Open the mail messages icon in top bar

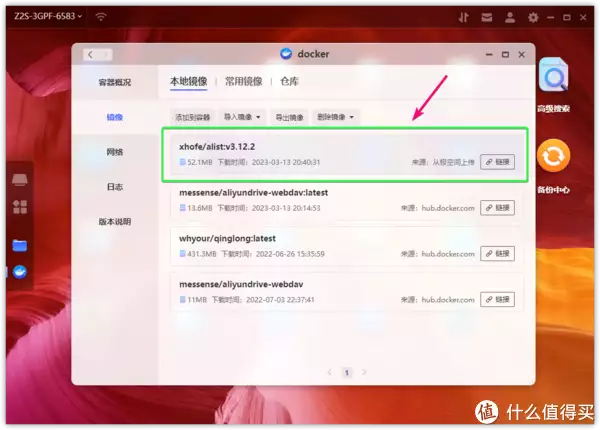coord(487,17)
